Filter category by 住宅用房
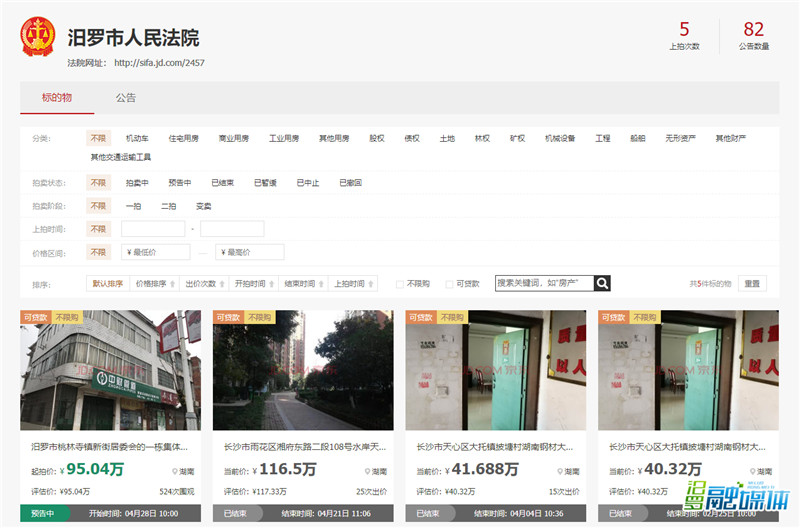This screenshot has height=528, width=800. (x=183, y=138)
